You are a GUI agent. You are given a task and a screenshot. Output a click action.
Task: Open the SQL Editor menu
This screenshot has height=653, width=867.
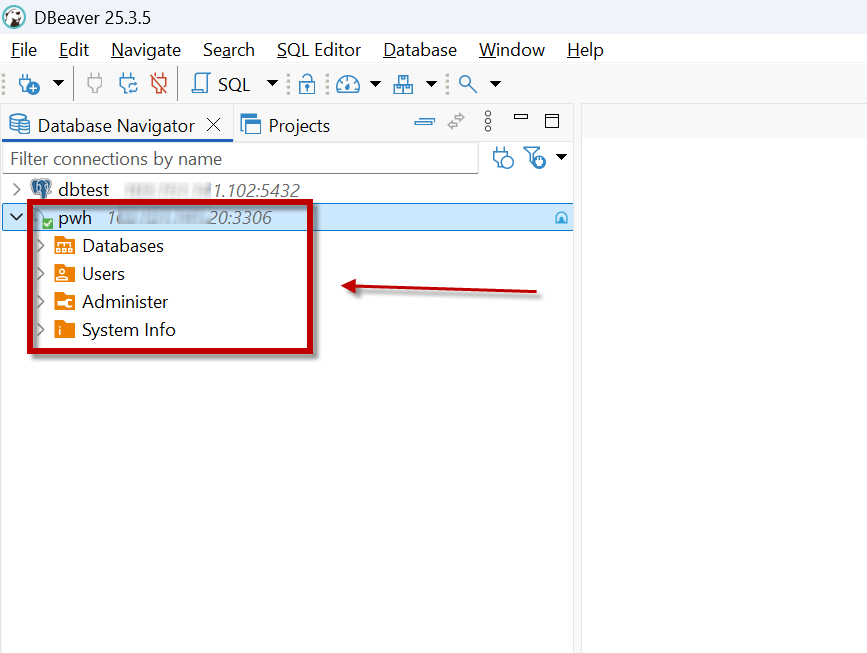pyautogui.click(x=319, y=50)
